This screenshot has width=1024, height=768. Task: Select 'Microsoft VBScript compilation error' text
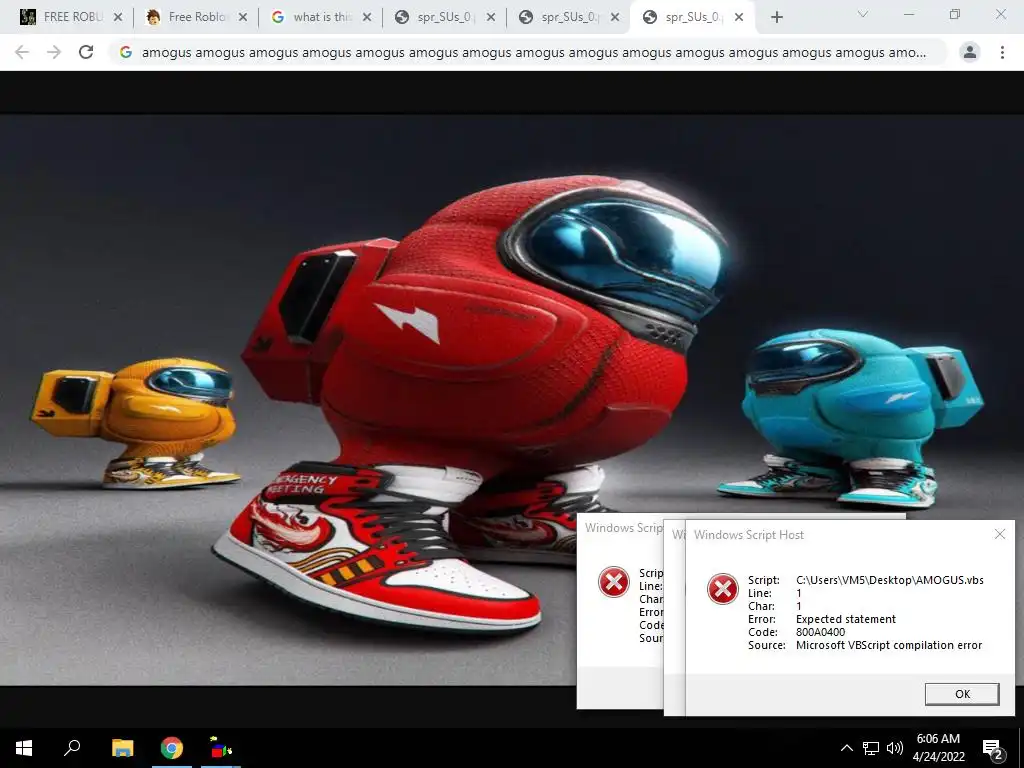click(x=889, y=645)
